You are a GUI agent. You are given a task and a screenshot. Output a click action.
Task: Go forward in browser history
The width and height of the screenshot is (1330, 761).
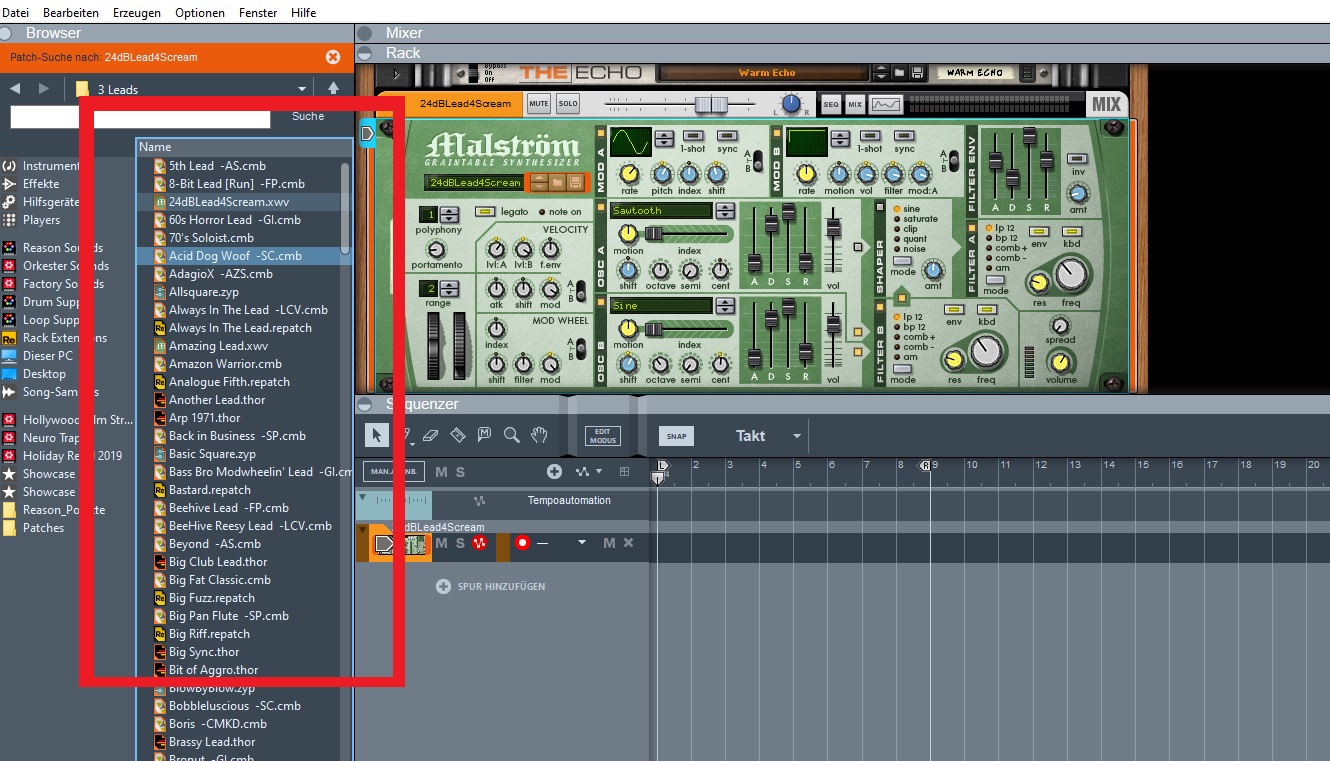(x=43, y=89)
